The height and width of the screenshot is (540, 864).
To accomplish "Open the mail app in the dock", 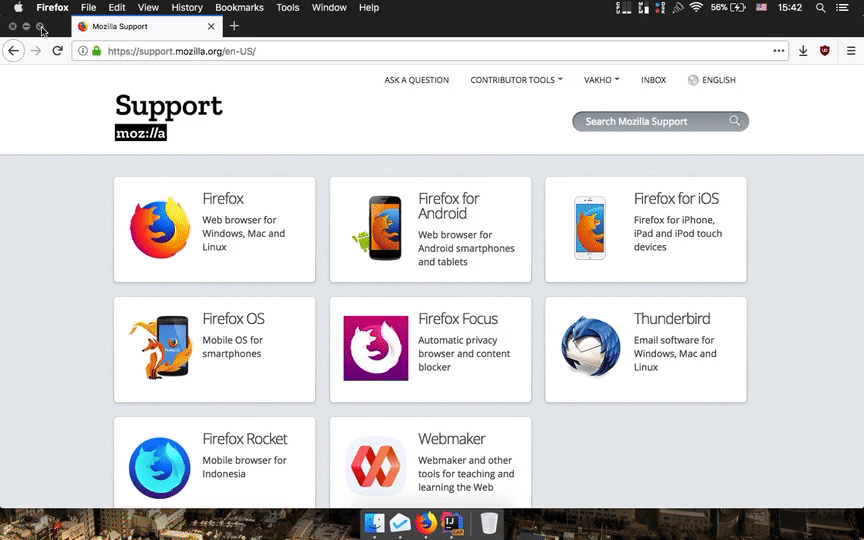I will 400,523.
